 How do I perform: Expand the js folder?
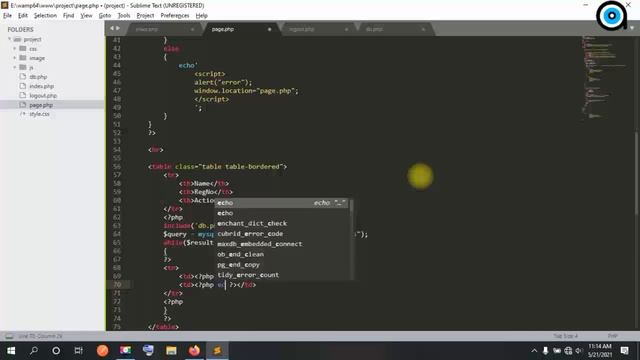(x=15, y=67)
